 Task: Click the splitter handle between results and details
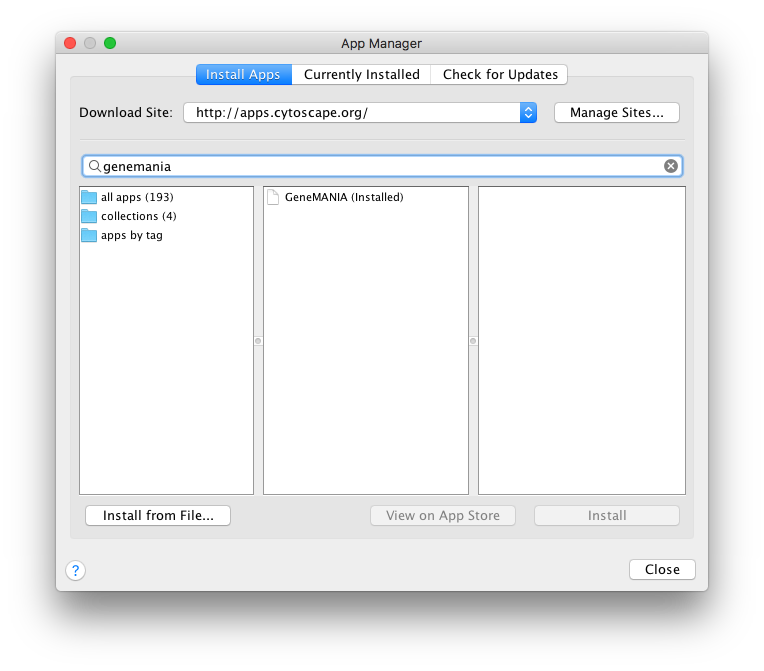[x=473, y=341]
